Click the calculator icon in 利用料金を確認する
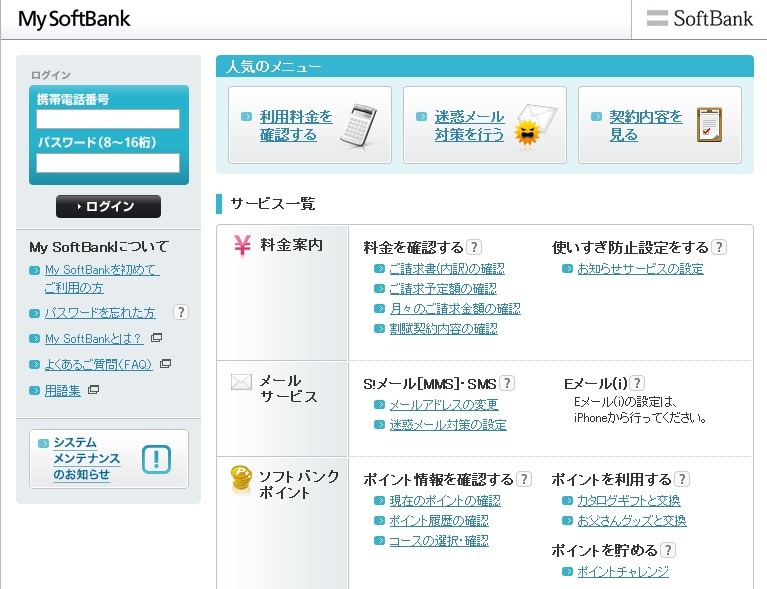The image size is (767, 589). point(358,125)
